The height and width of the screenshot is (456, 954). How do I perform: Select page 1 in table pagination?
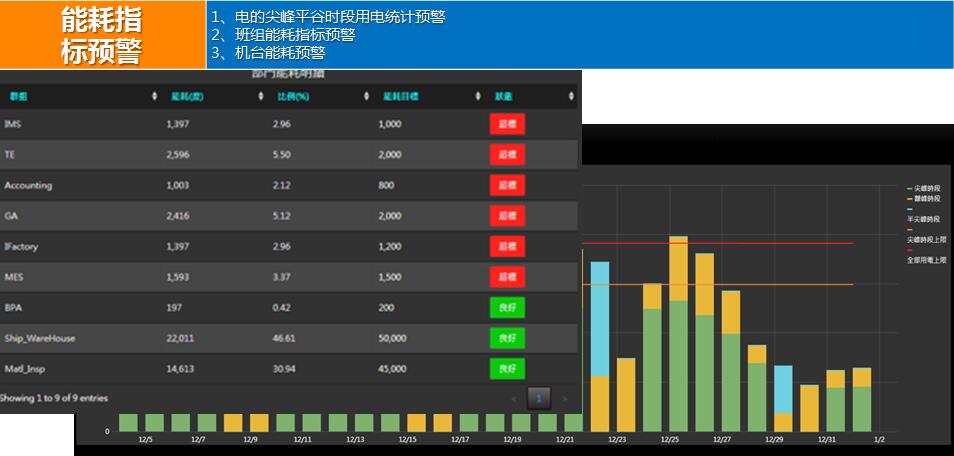coord(539,398)
